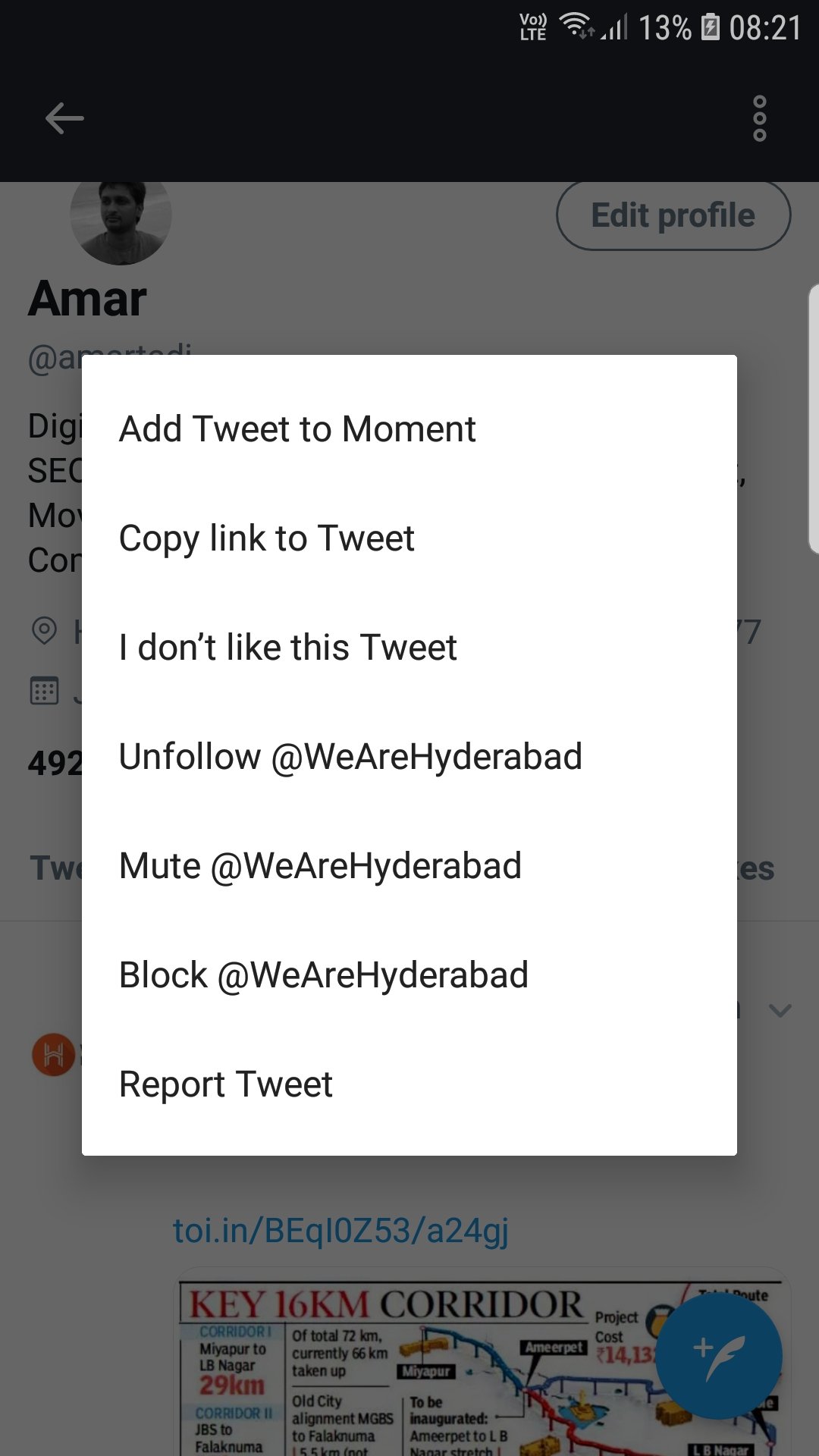The image size is (819, 1456).
Task: Open the toi.in article link
Action: tap(340, 1230)
